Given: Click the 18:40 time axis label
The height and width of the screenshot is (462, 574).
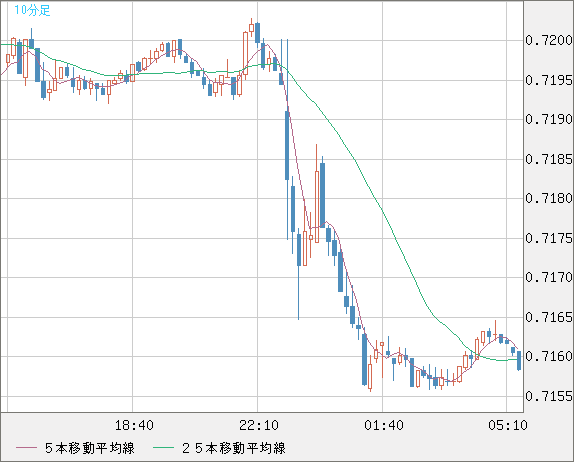Looking at the screenshot, I should click(134, 425).
